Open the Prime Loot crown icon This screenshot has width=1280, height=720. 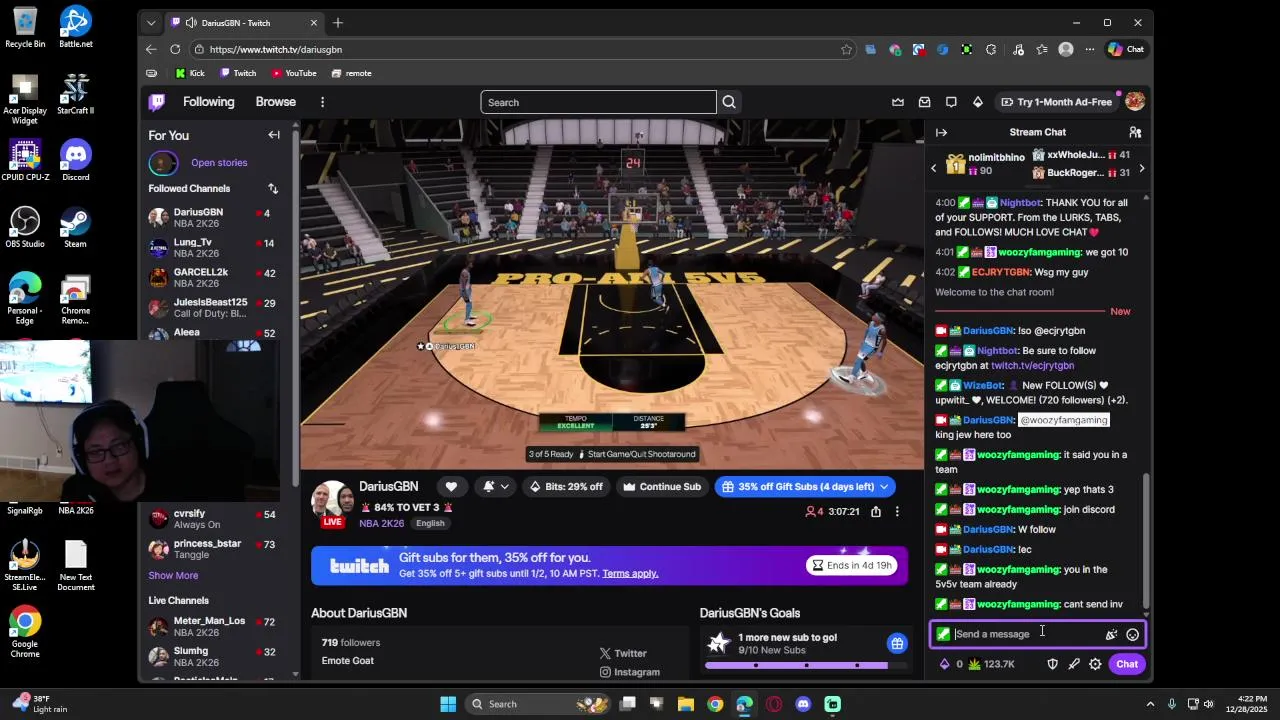[x=898, y=102]
